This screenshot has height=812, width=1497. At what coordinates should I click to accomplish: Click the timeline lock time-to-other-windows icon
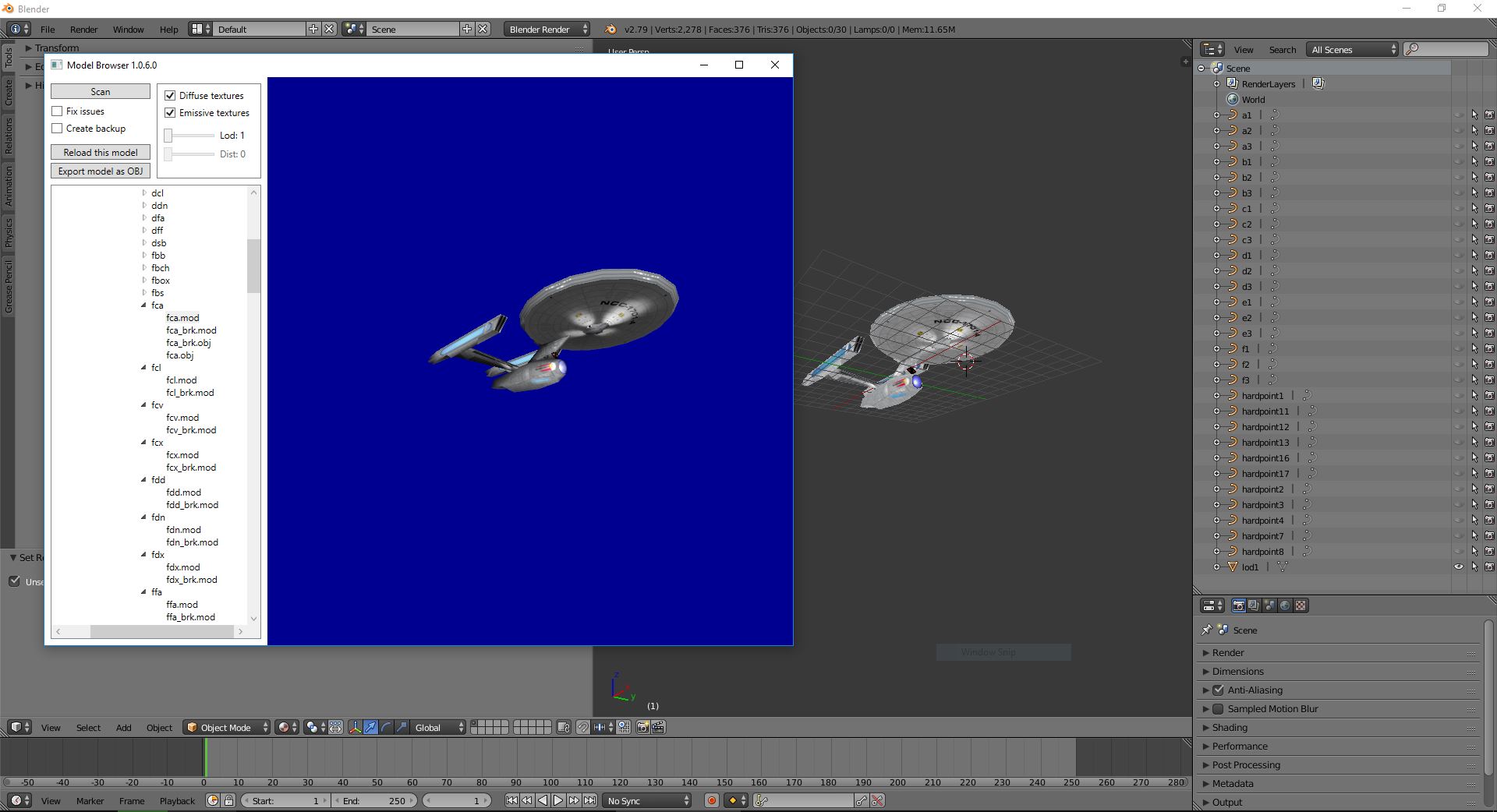(228, 800)
